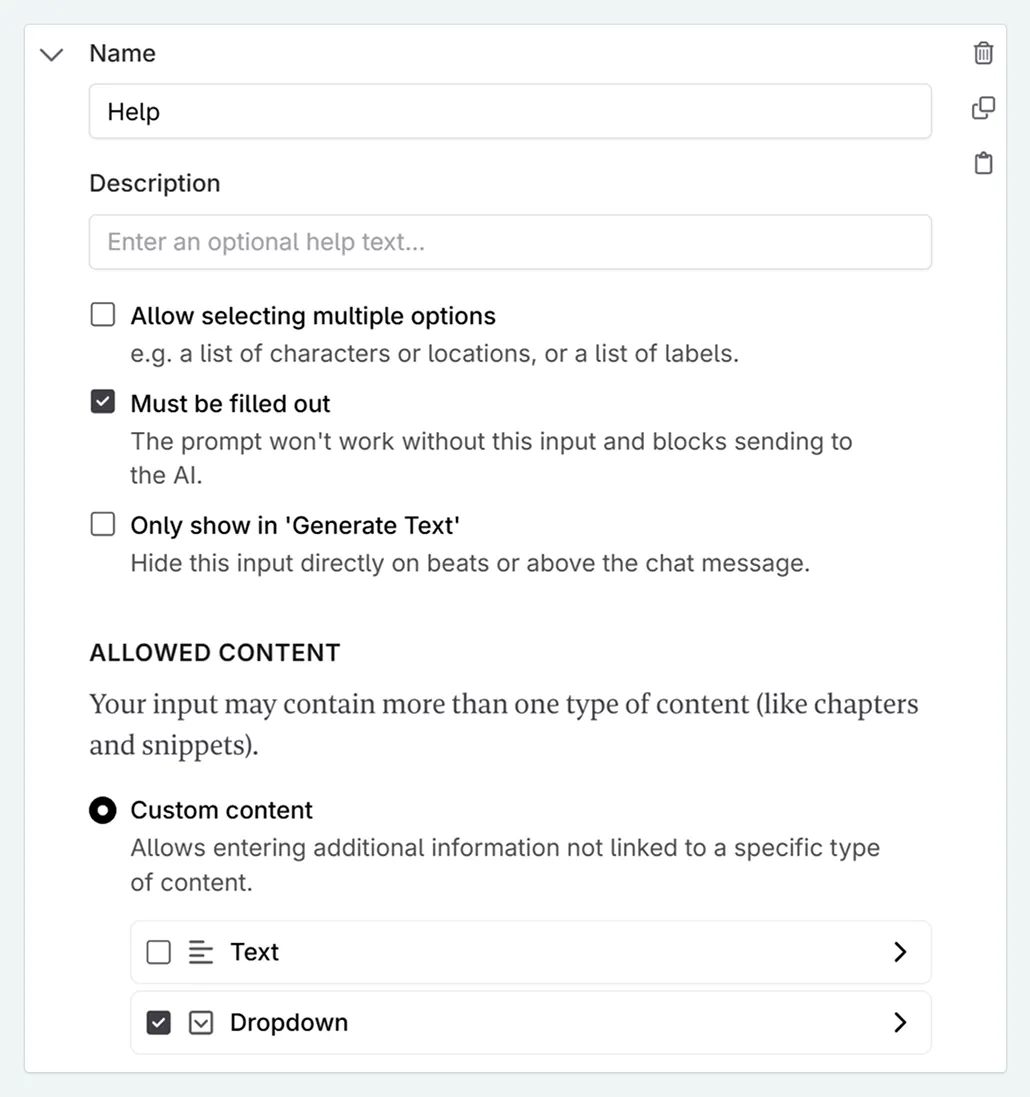The width and height of the screenshot is (1030, 1097).
Task: Click the clipboard paste icon
Action: [x=983, y=163]
